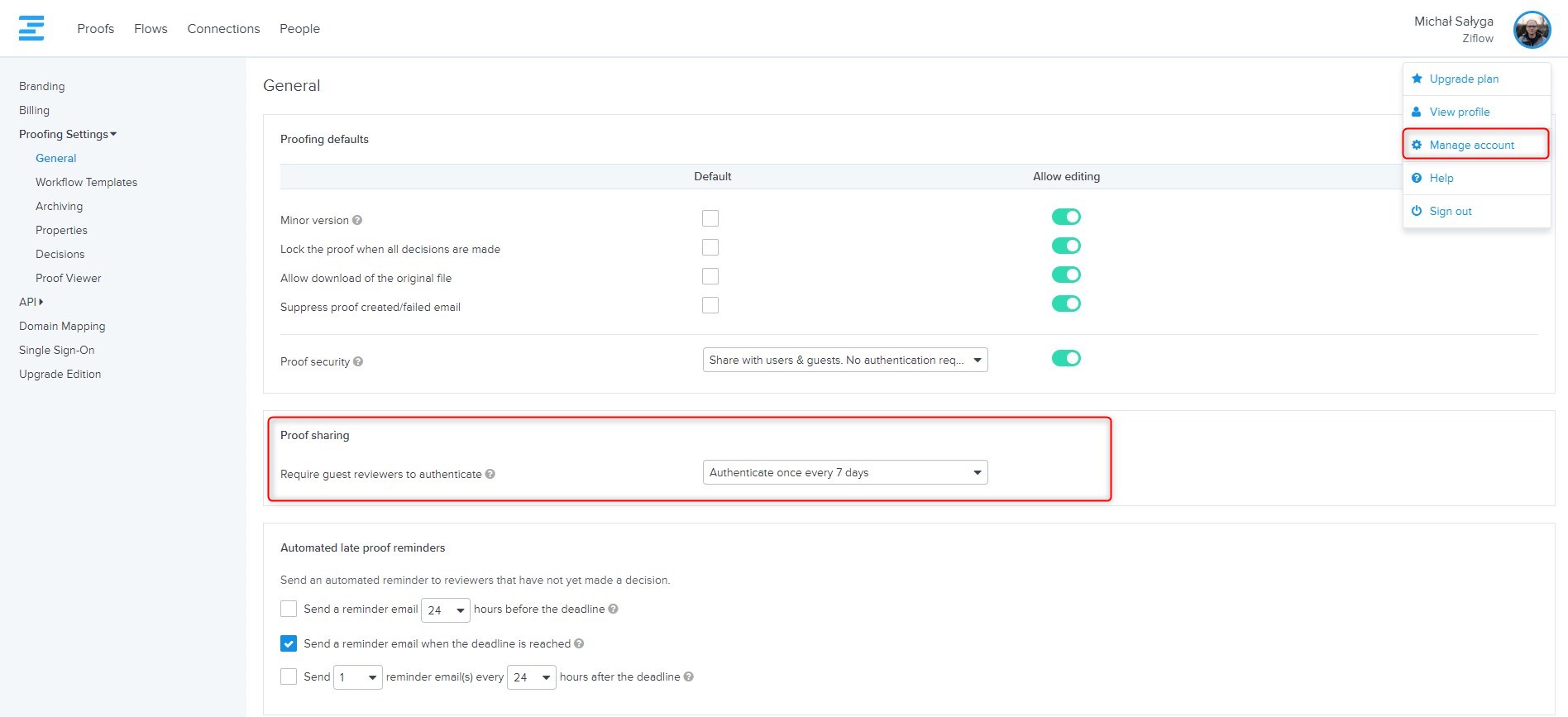Click help icon for deadline reached reminder

(x=579, y=643)
